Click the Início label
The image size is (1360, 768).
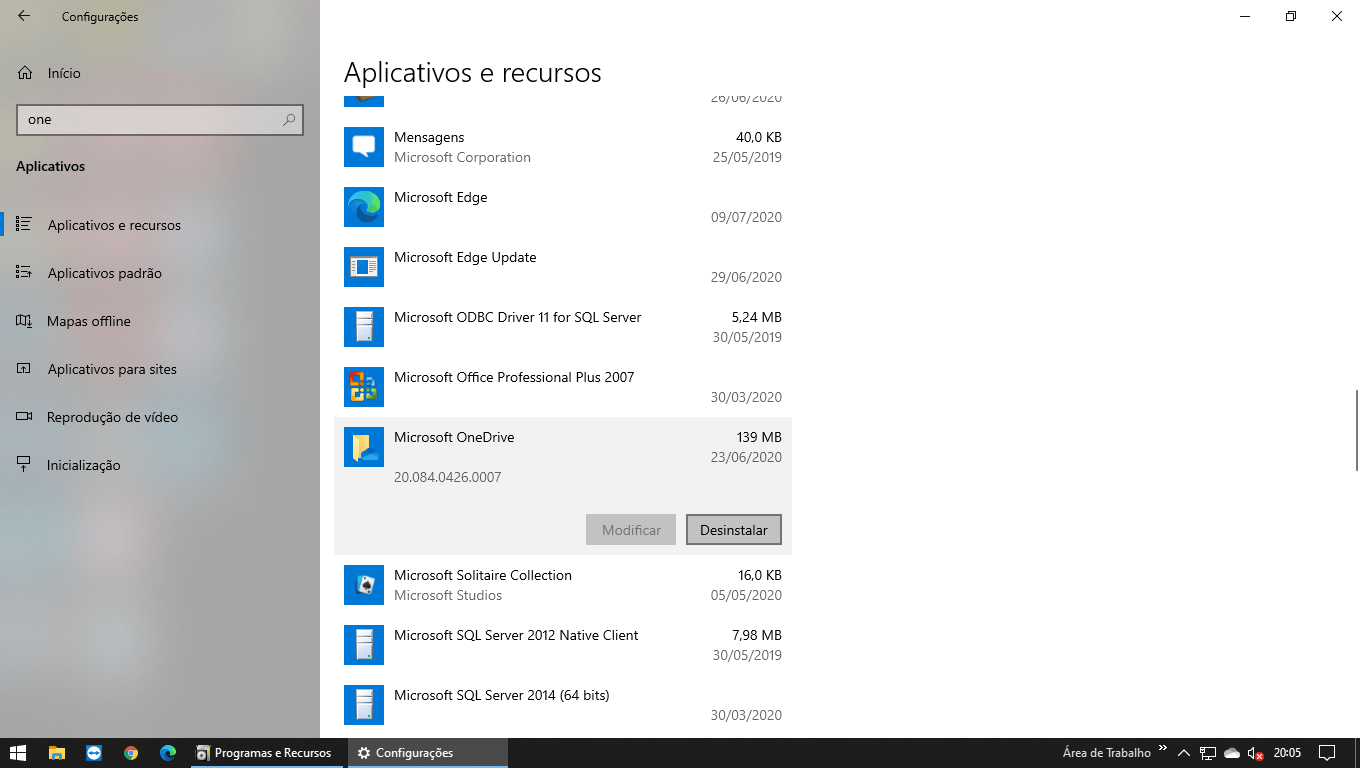64,73
